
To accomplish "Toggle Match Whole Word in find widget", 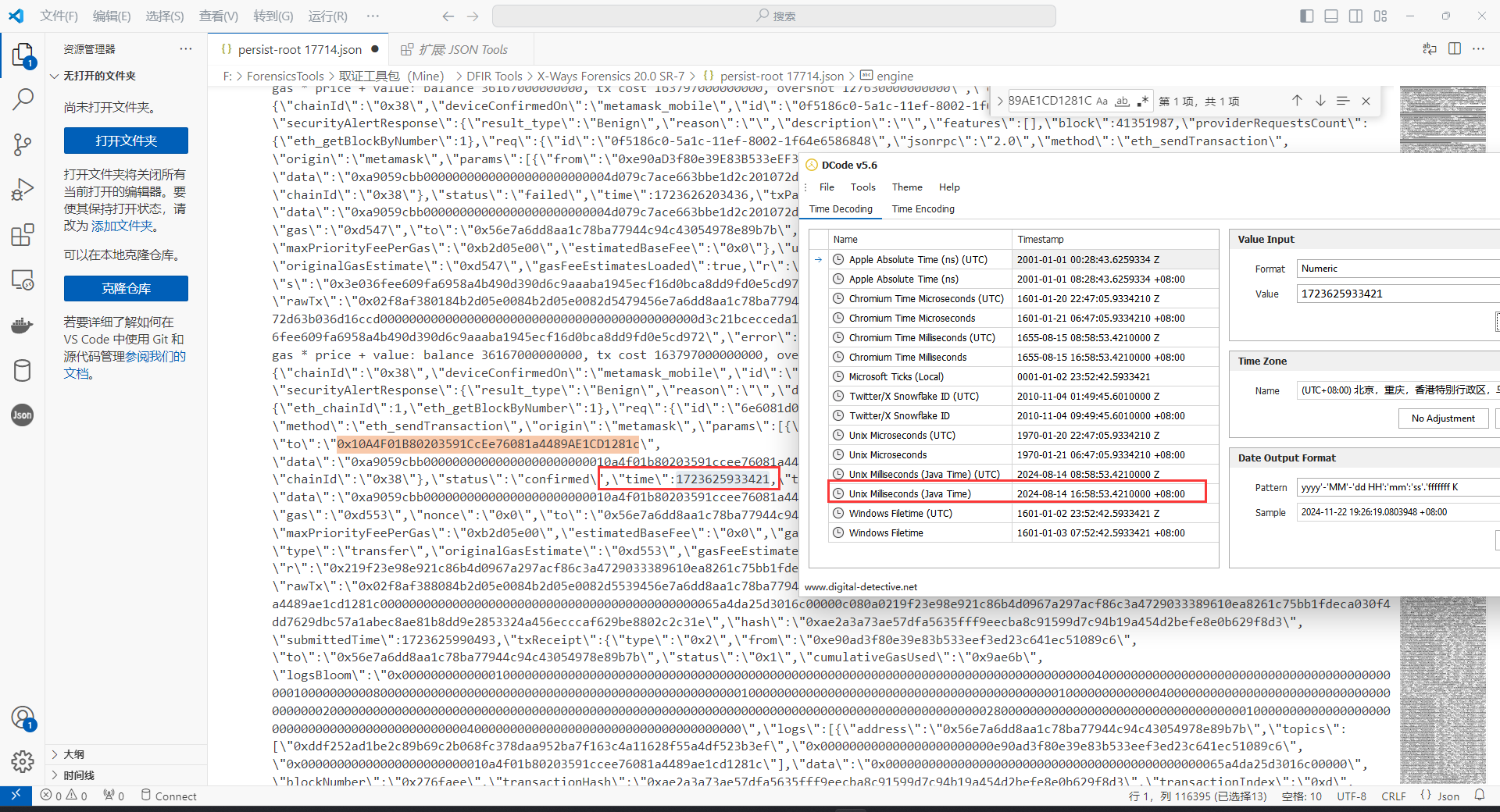I will coord(1122,101).
